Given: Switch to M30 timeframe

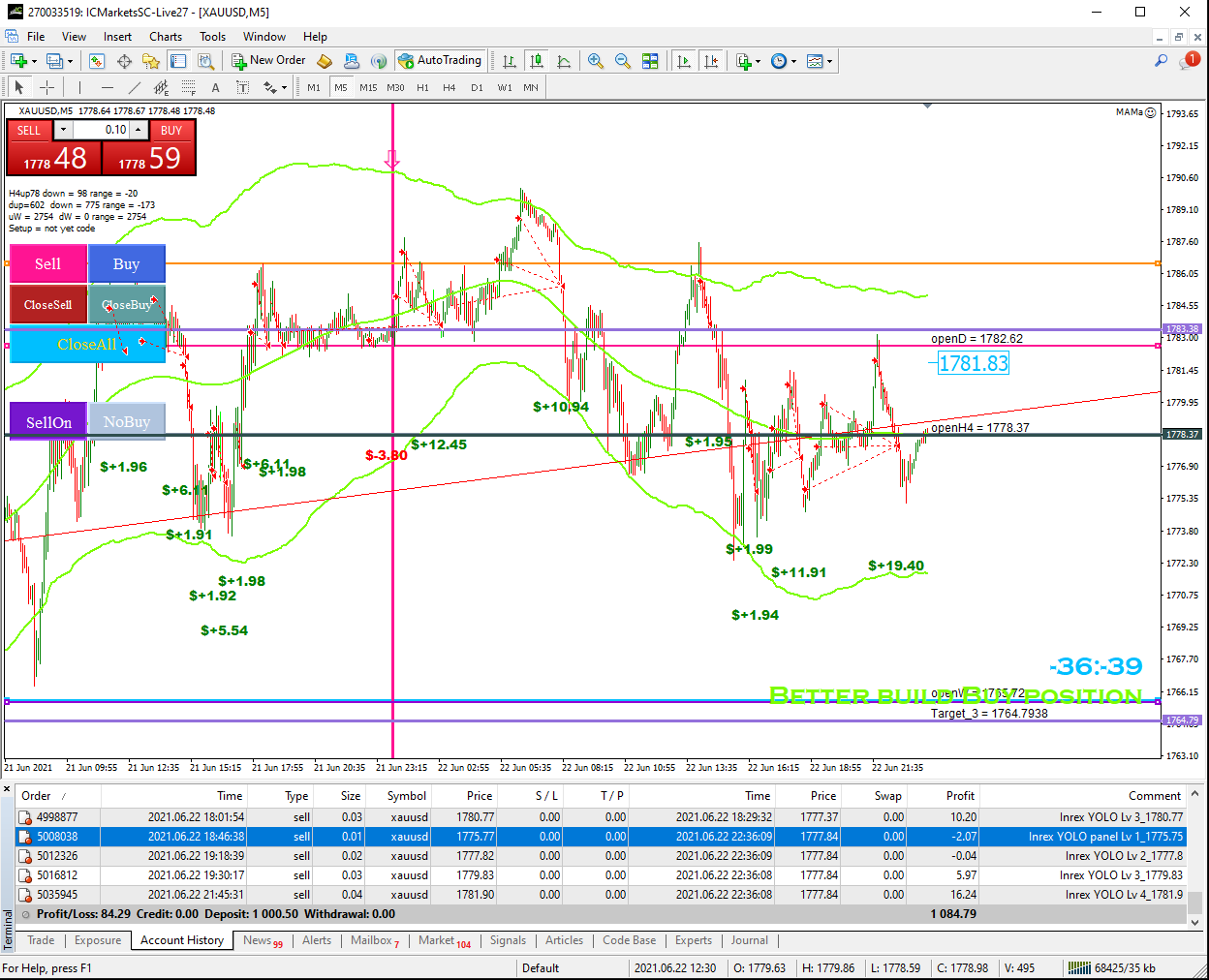Looking at the screenshot, I should pos(395,87).
